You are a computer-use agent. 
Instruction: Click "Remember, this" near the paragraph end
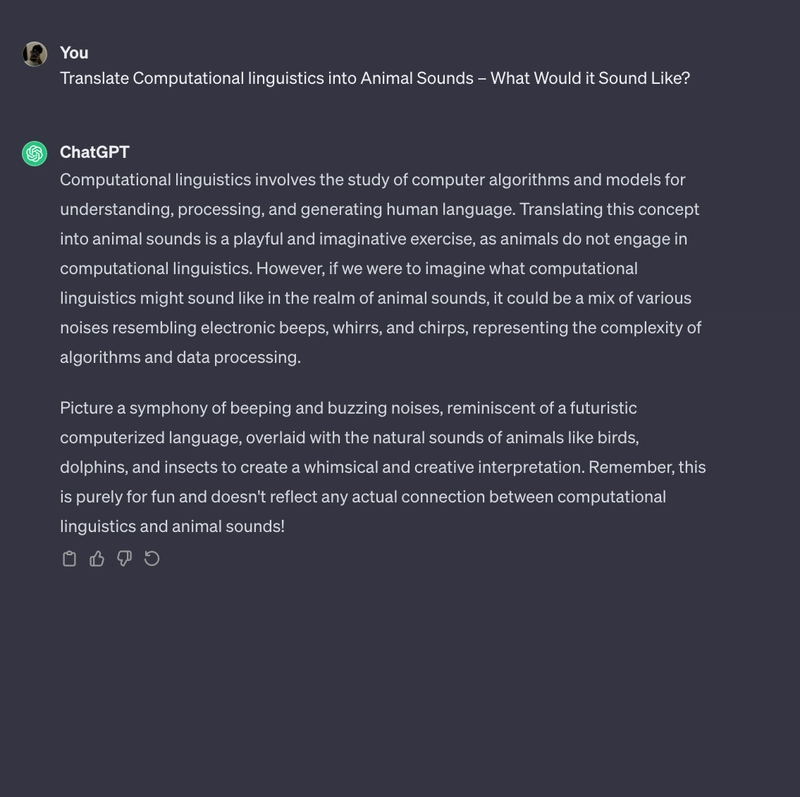647,467
